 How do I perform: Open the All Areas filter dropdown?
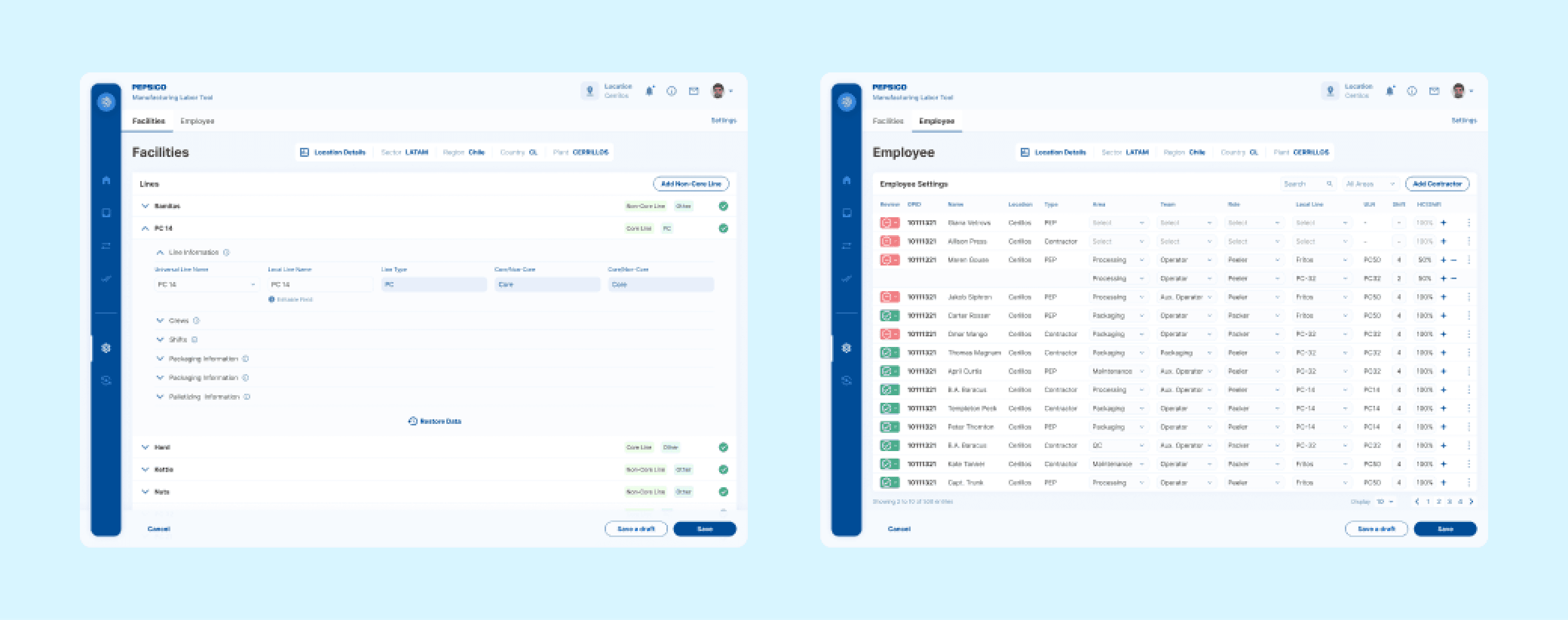pyautogui.click(x=1370, y=184)
